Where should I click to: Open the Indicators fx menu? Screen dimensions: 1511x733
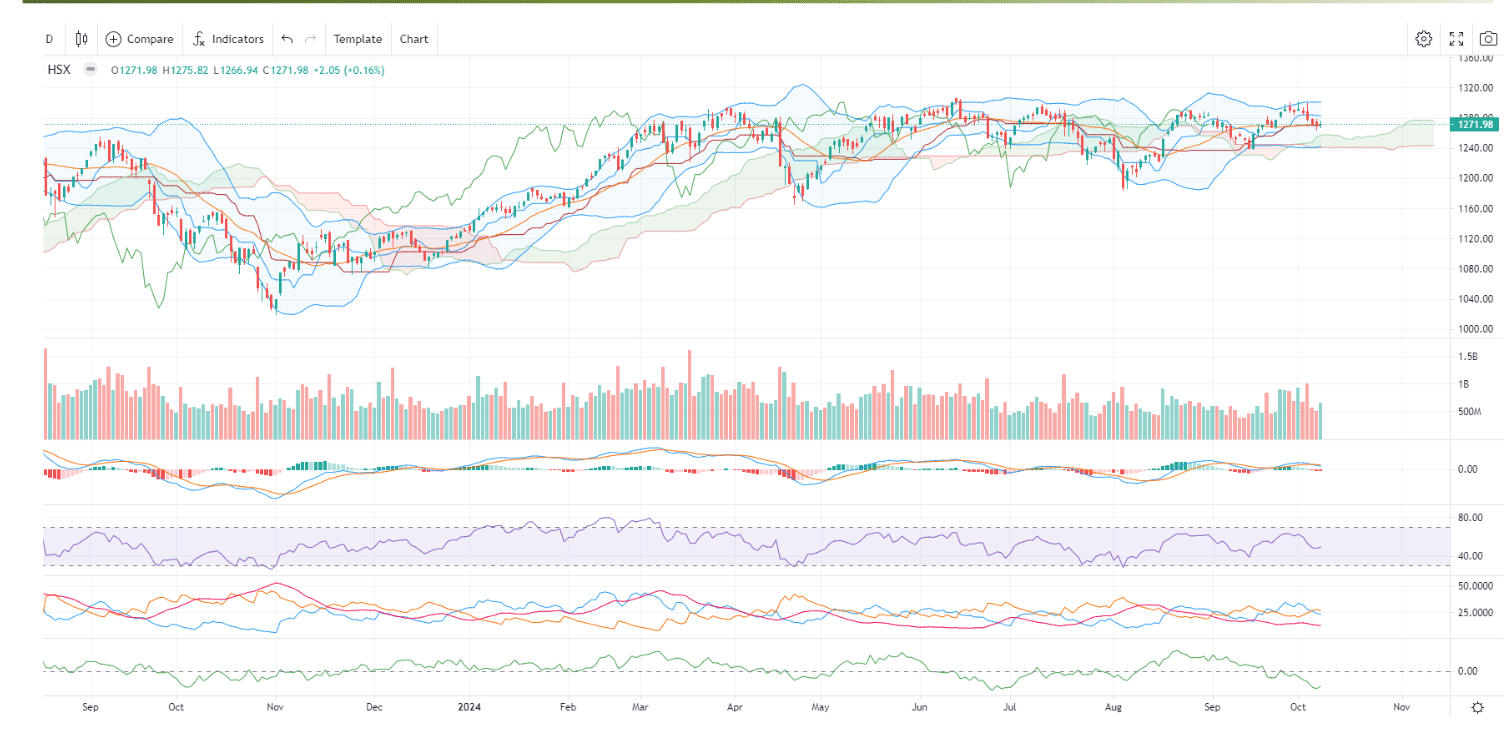pyautogui.click(x=228, y=39)
